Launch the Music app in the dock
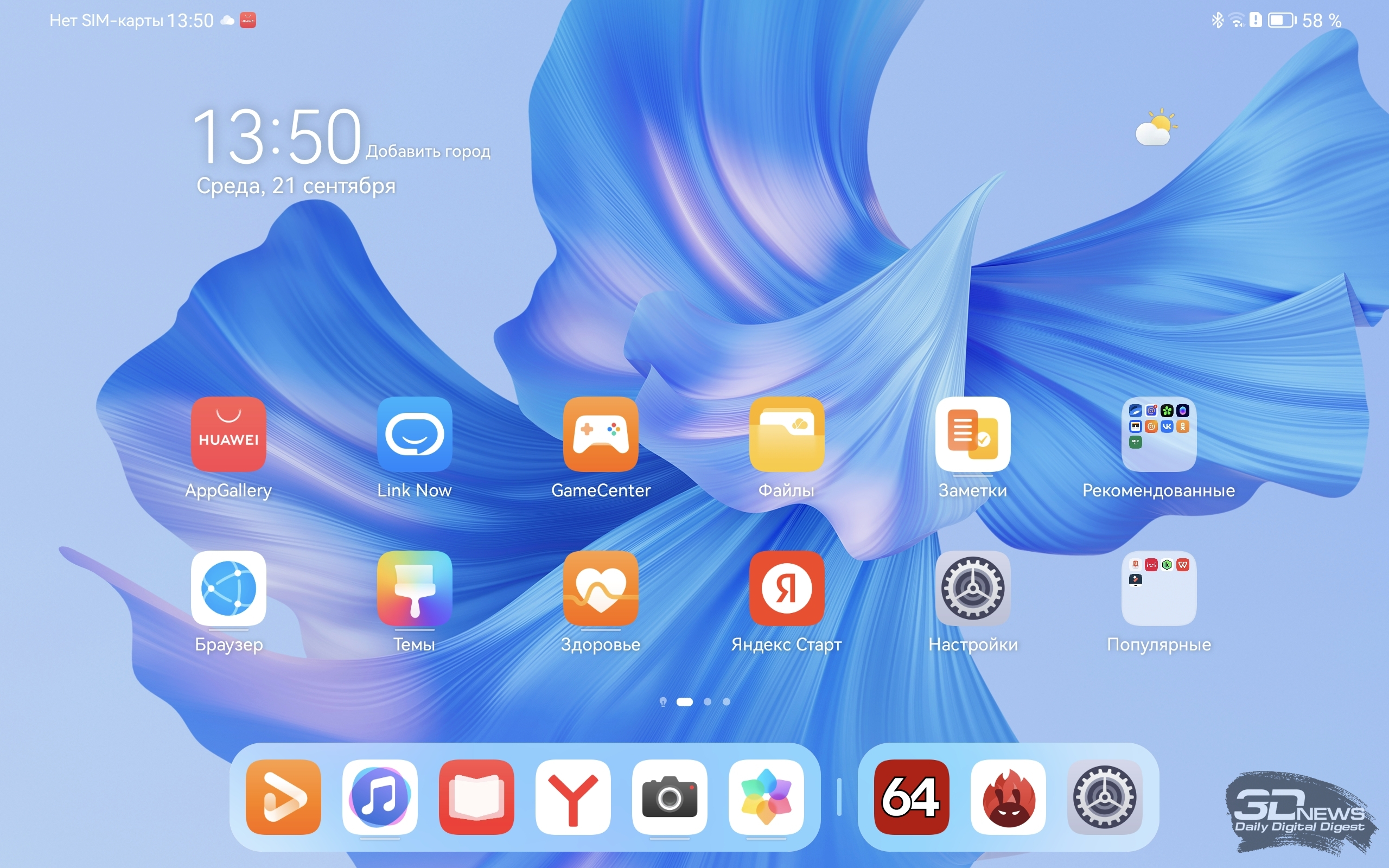The height and width of the screenshot is (868, 1389). click(379, 797)
